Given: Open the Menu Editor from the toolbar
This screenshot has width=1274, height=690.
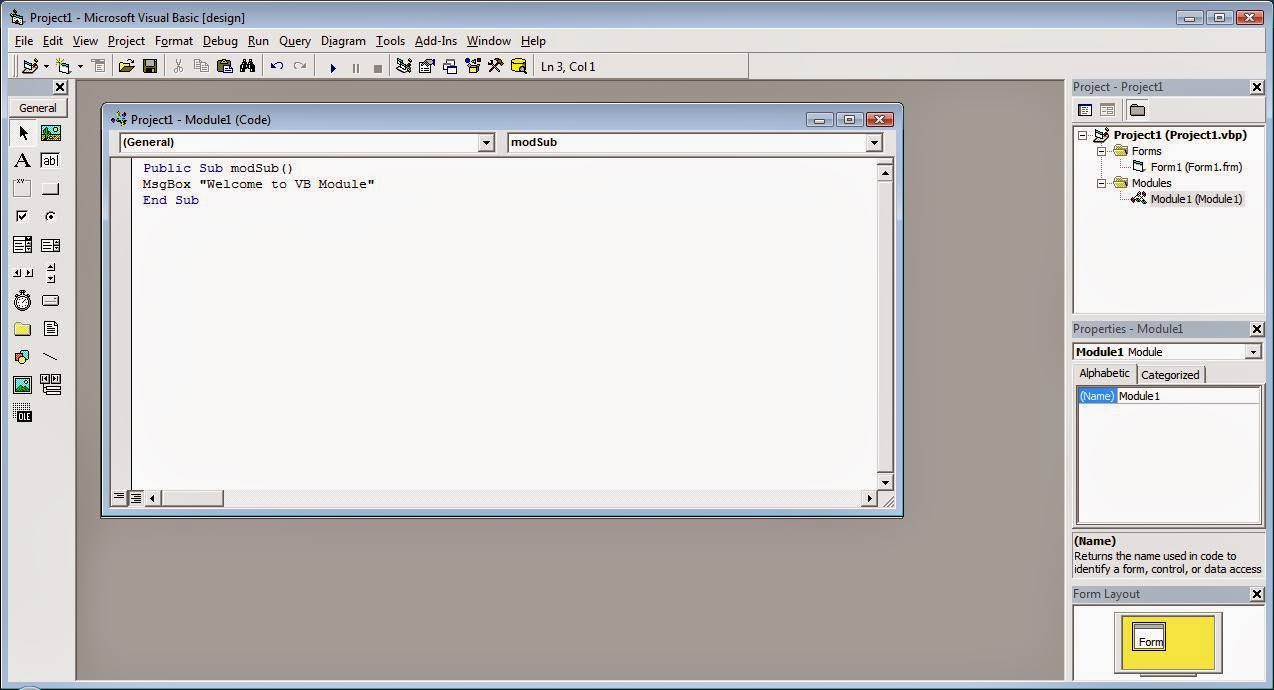Looking at the screenshot, I should tap(98, 66).
